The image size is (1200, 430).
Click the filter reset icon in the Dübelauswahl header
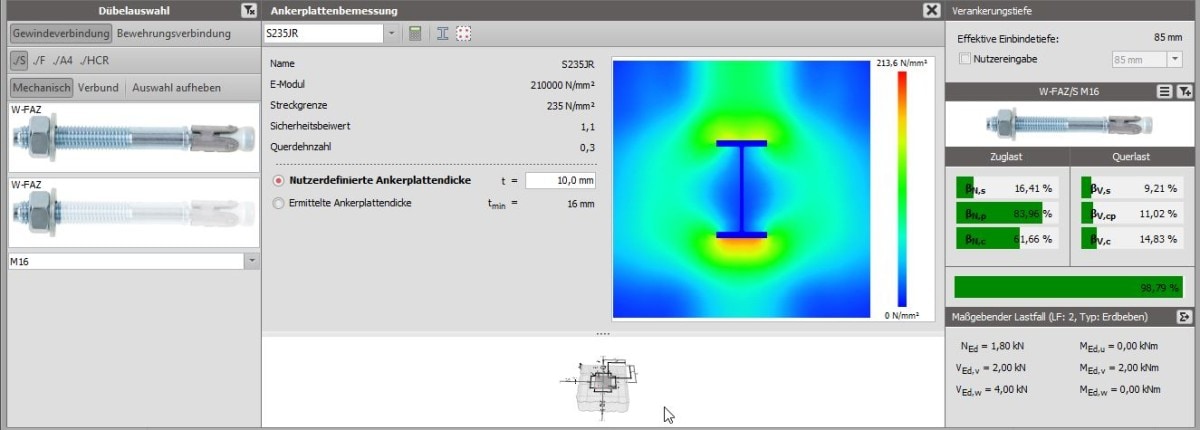[x=248, y=10]
